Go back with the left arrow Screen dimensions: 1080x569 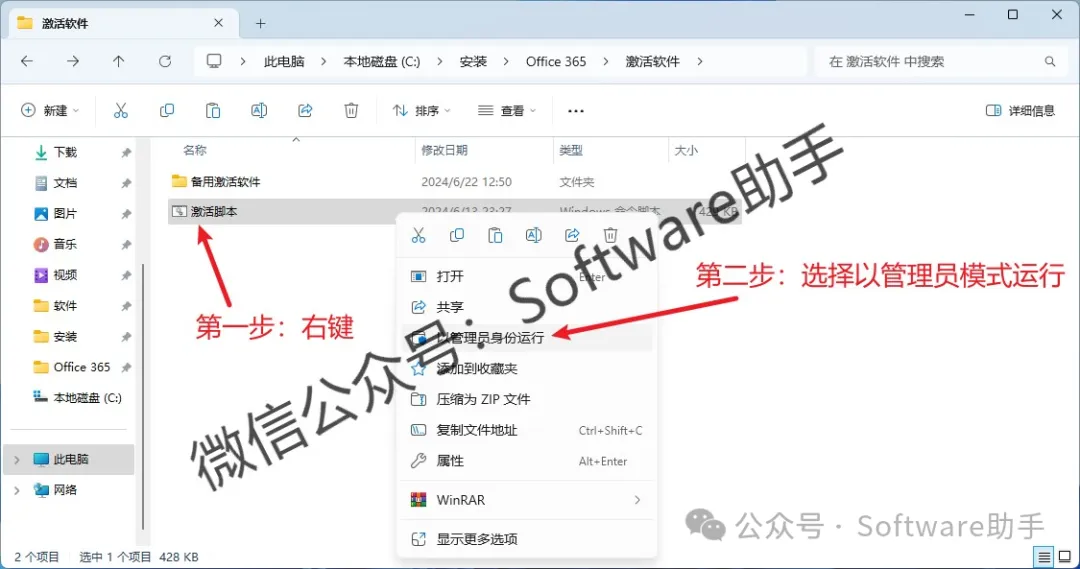pyautogui.click(x=27, y=61)
